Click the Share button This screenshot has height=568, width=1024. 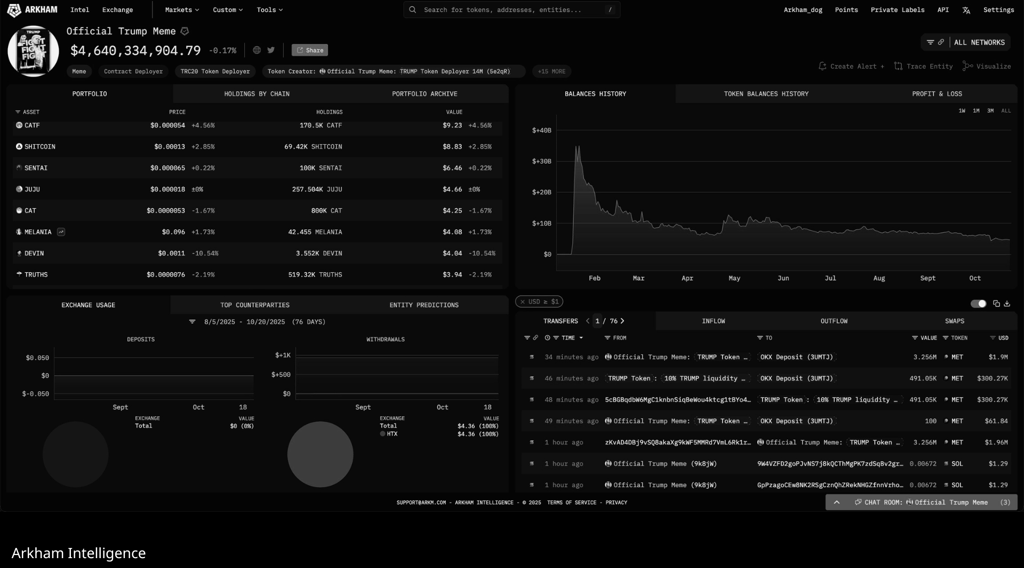[x=310, y=50]
